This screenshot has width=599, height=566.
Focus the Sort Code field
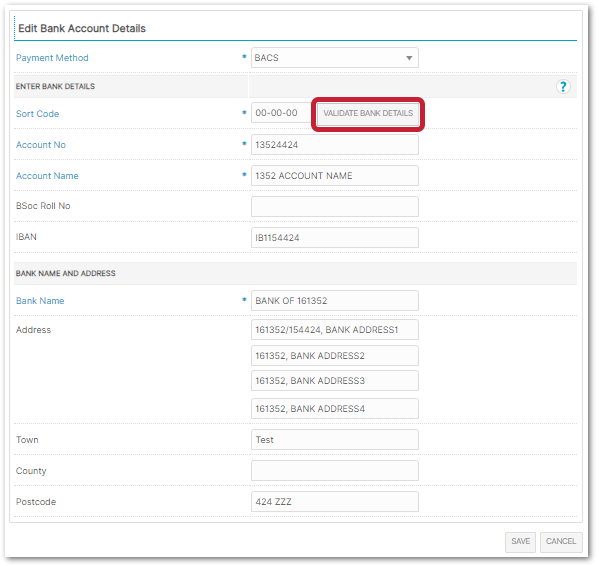point(281,113)
